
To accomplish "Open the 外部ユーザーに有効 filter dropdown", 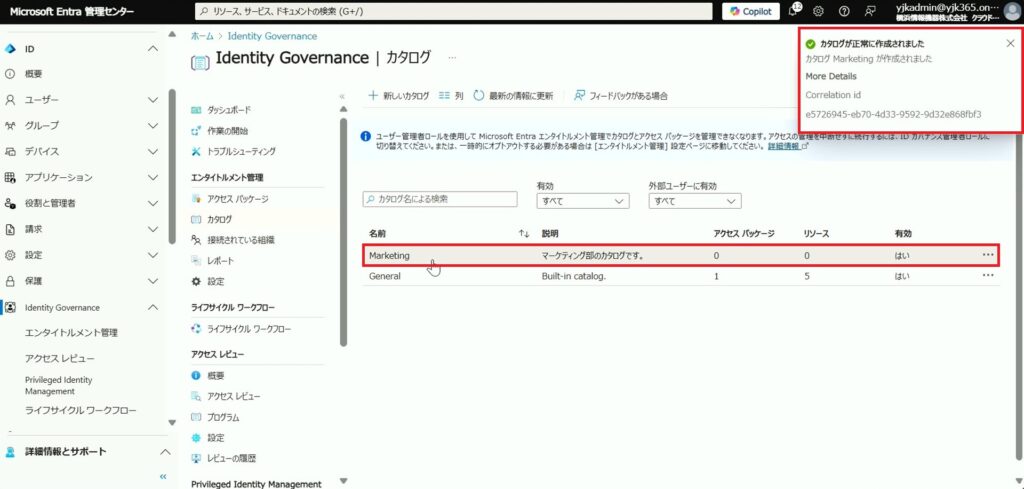I will pos(697,201).
